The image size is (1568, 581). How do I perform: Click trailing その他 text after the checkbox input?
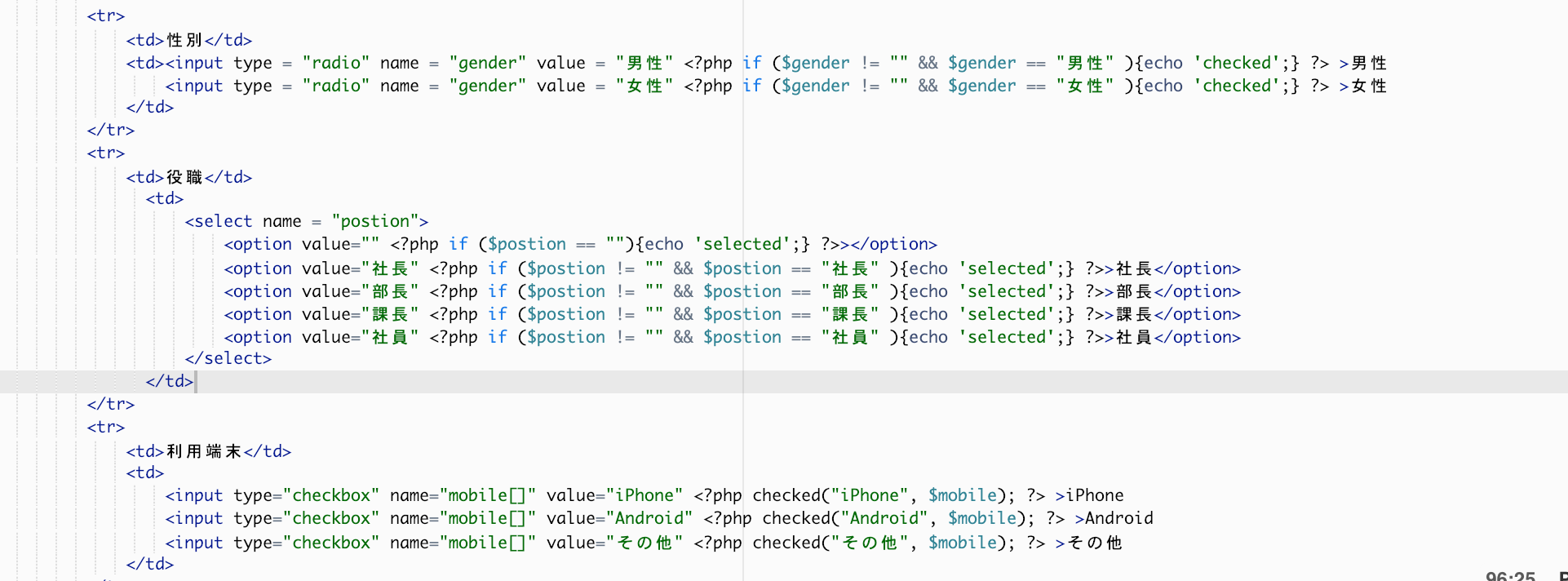pos(1095,543)
